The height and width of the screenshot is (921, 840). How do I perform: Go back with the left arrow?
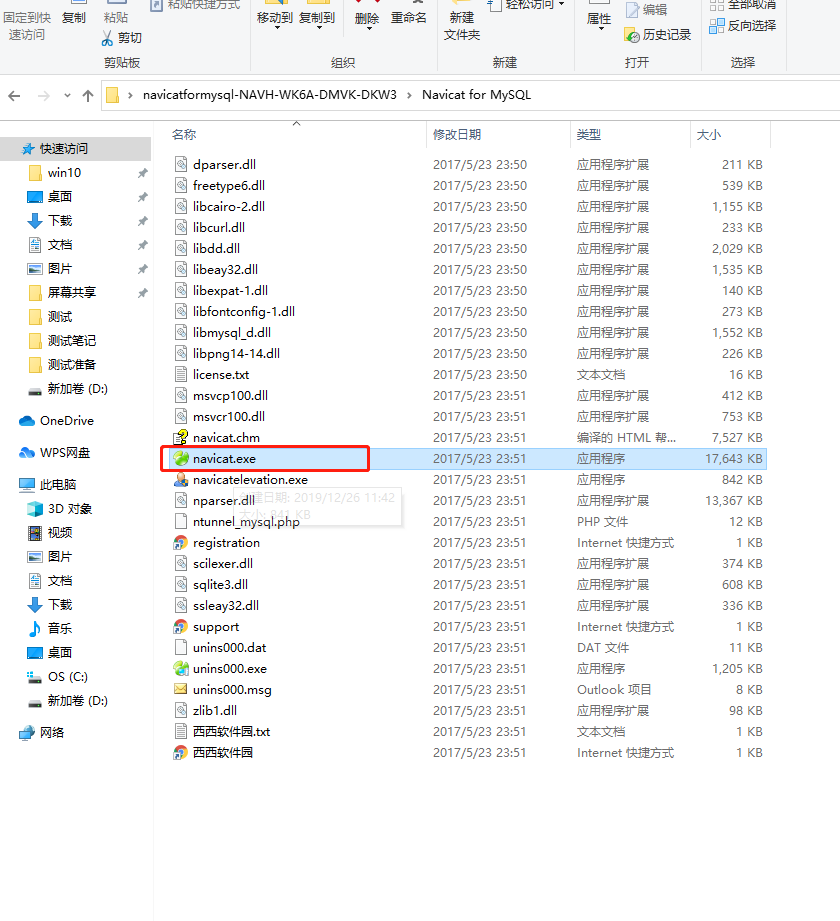point(15,96)
